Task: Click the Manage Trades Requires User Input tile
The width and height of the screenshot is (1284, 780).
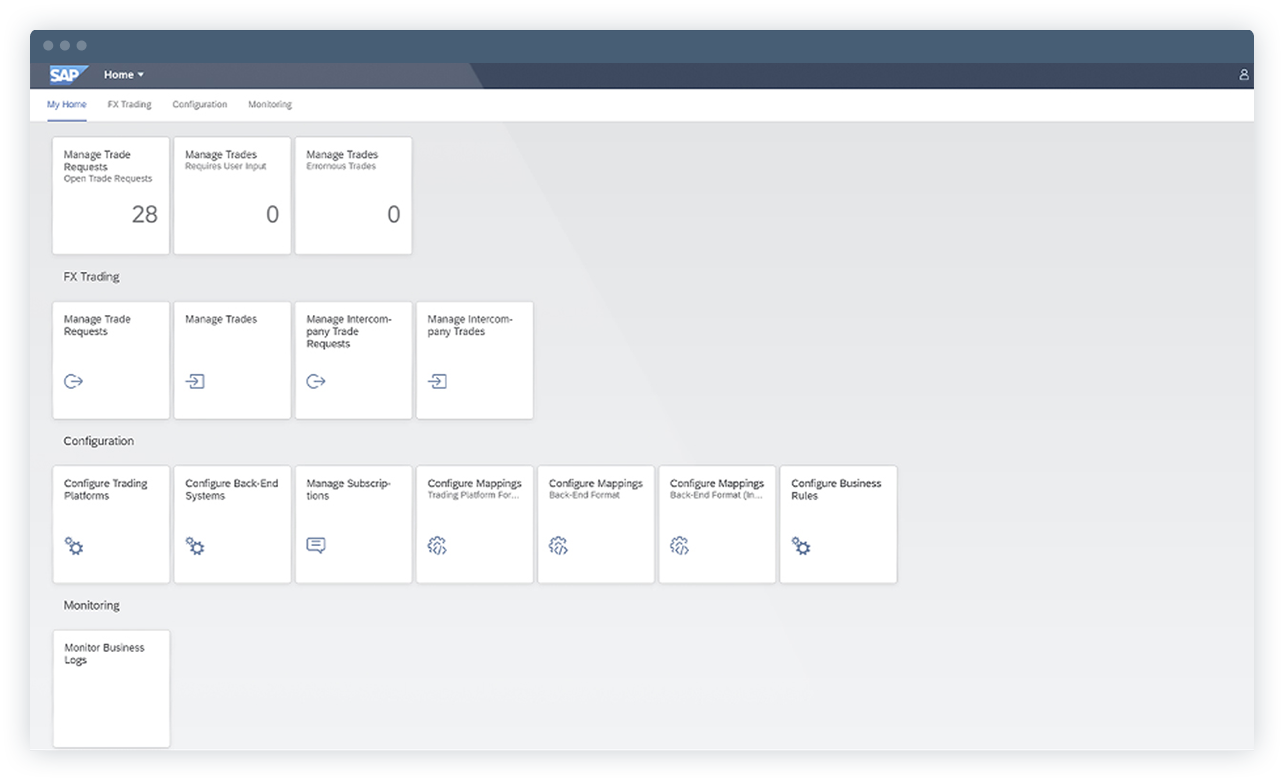Action: pos(232,195)
